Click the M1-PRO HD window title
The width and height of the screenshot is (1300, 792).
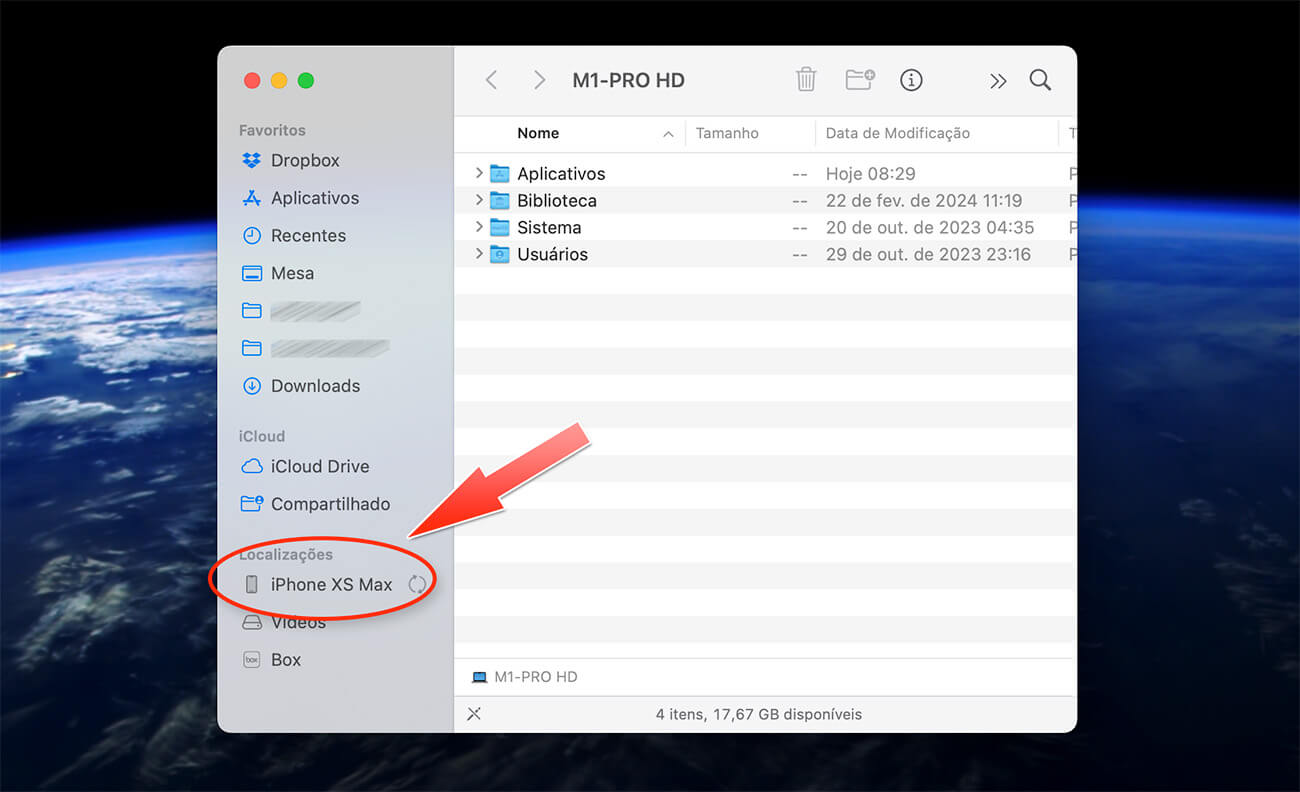click(x=628, y=80)
